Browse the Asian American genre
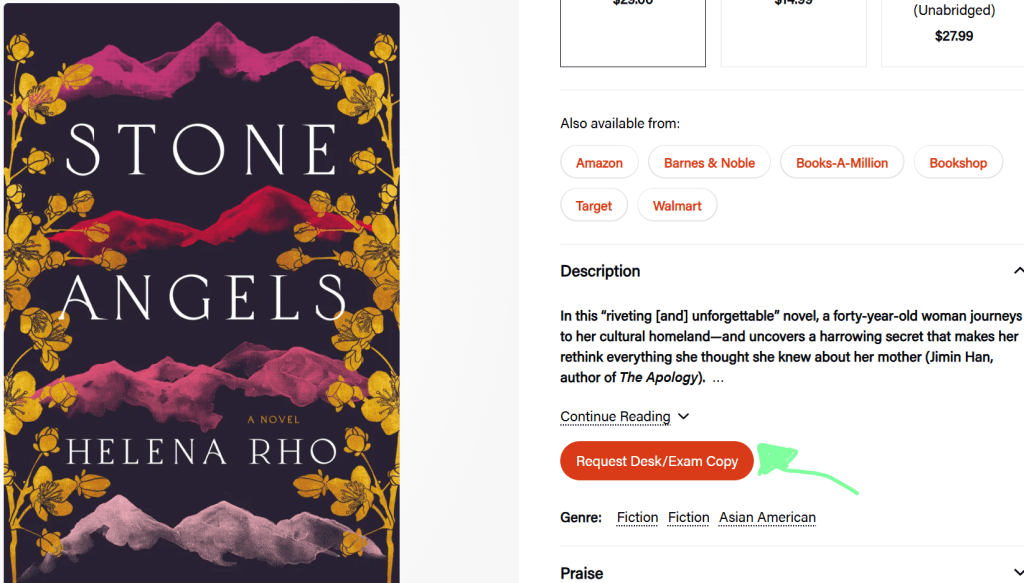This screenshot has width=1024, height=583. pos(767,517)
